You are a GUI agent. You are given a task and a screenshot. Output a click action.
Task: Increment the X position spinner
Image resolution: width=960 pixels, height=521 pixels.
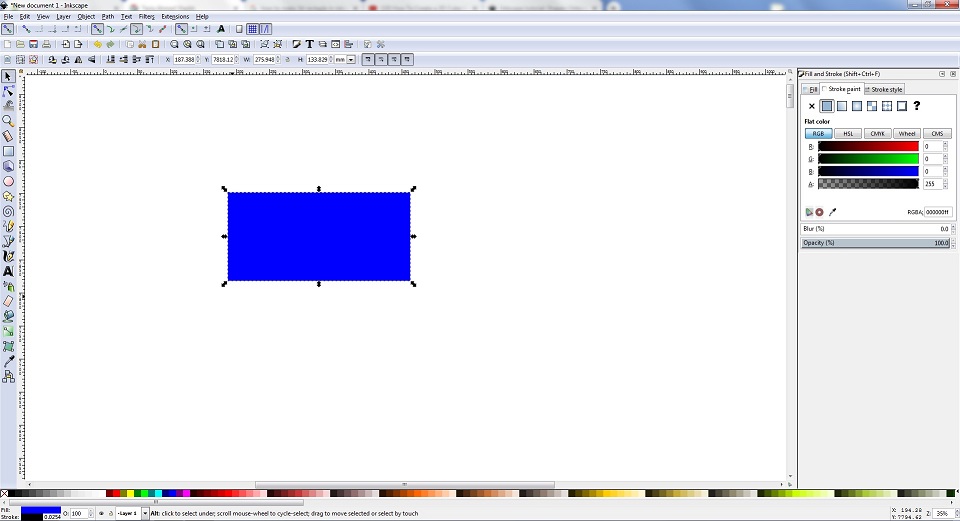198,58
